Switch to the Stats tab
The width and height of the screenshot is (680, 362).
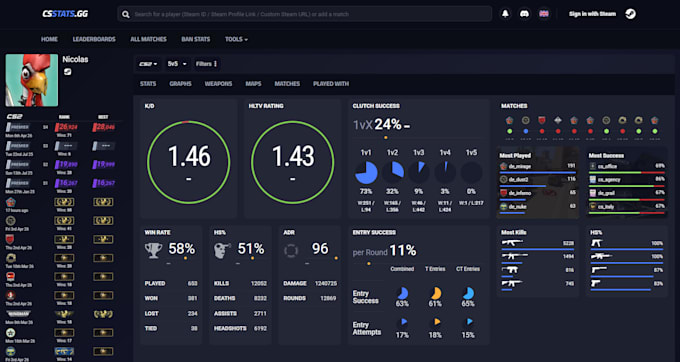tap(148, 84)
